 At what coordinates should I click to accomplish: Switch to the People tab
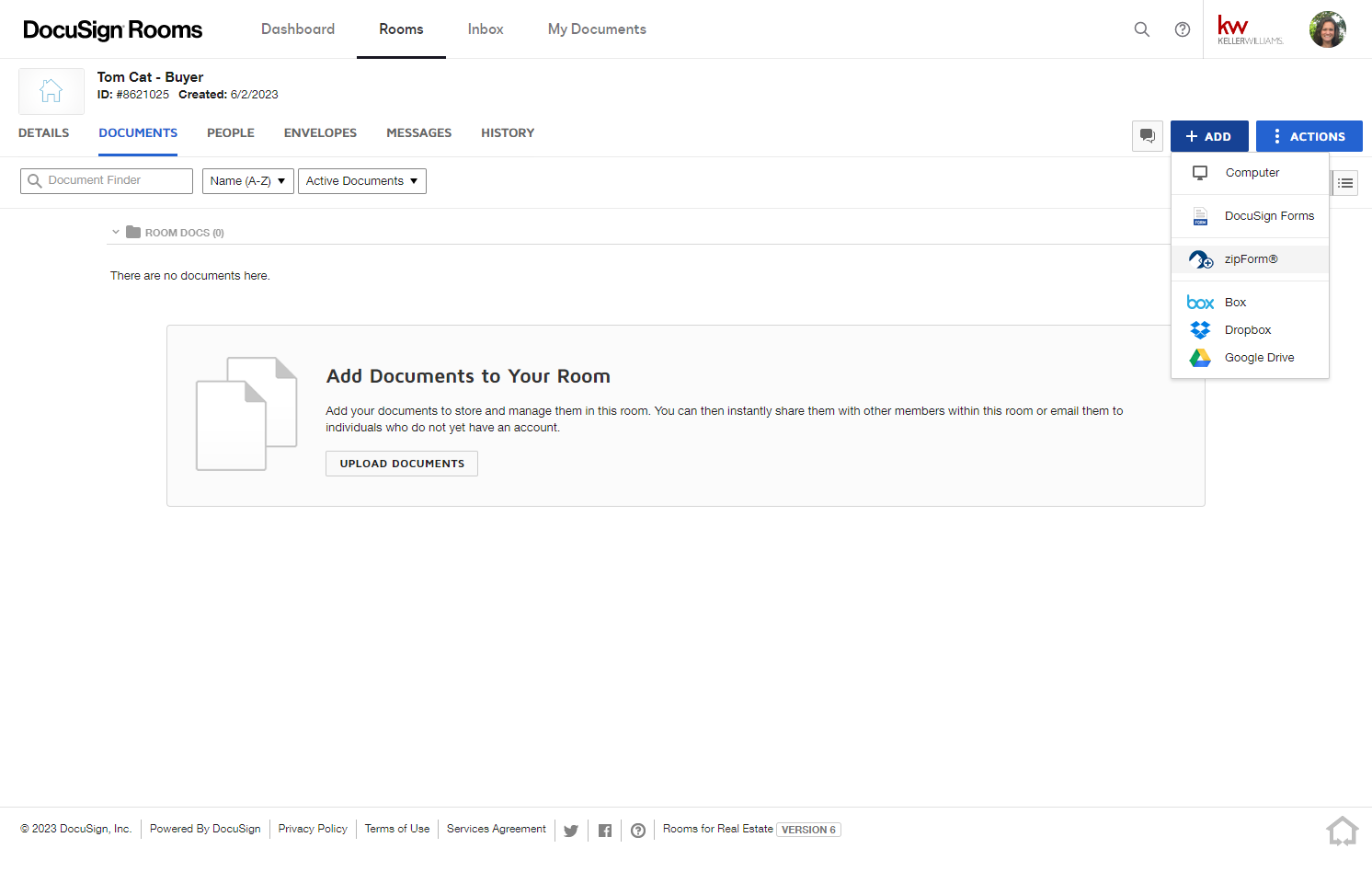pos(231,133)
